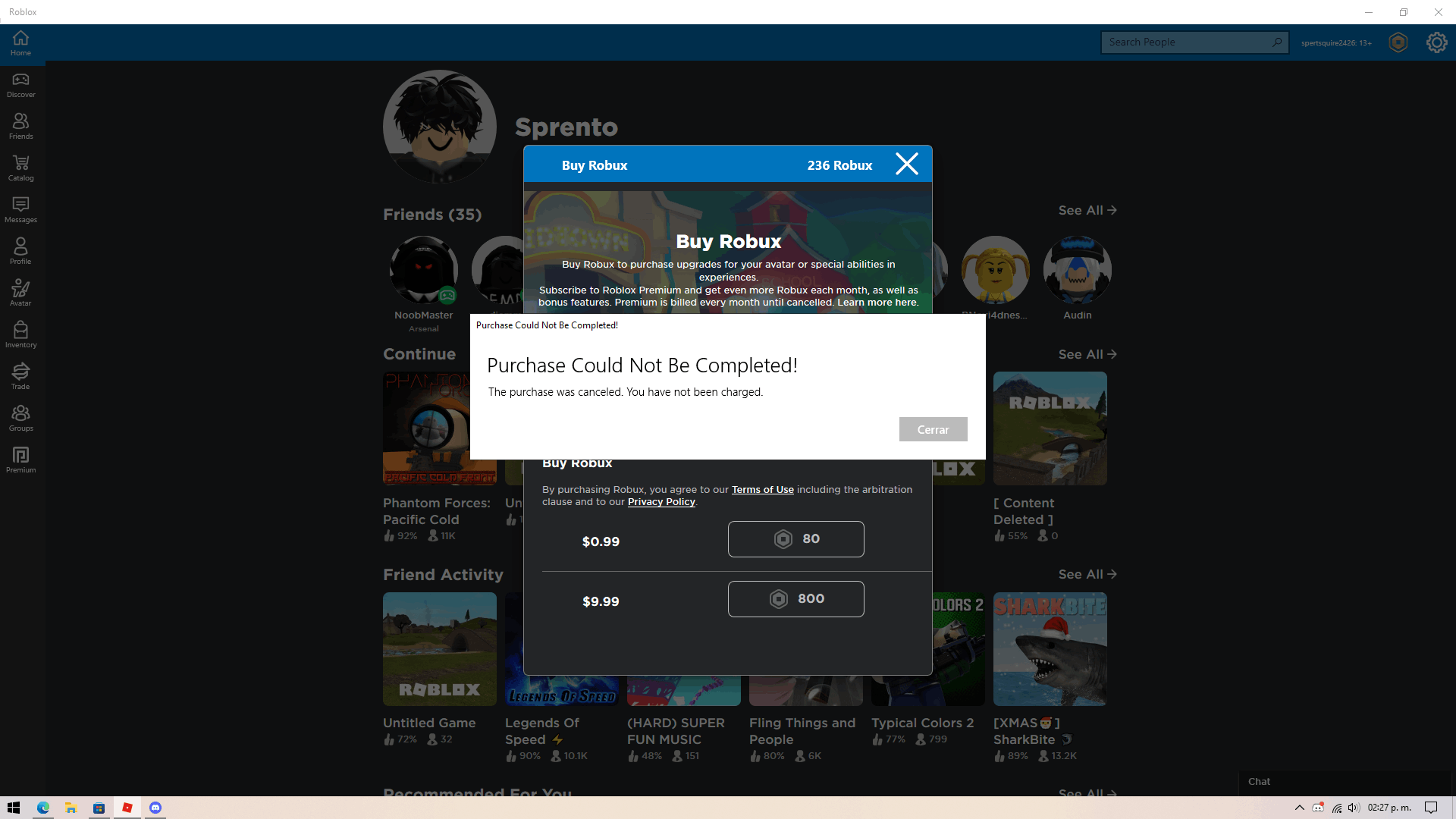Open the notification center icon

point(1431,808)
